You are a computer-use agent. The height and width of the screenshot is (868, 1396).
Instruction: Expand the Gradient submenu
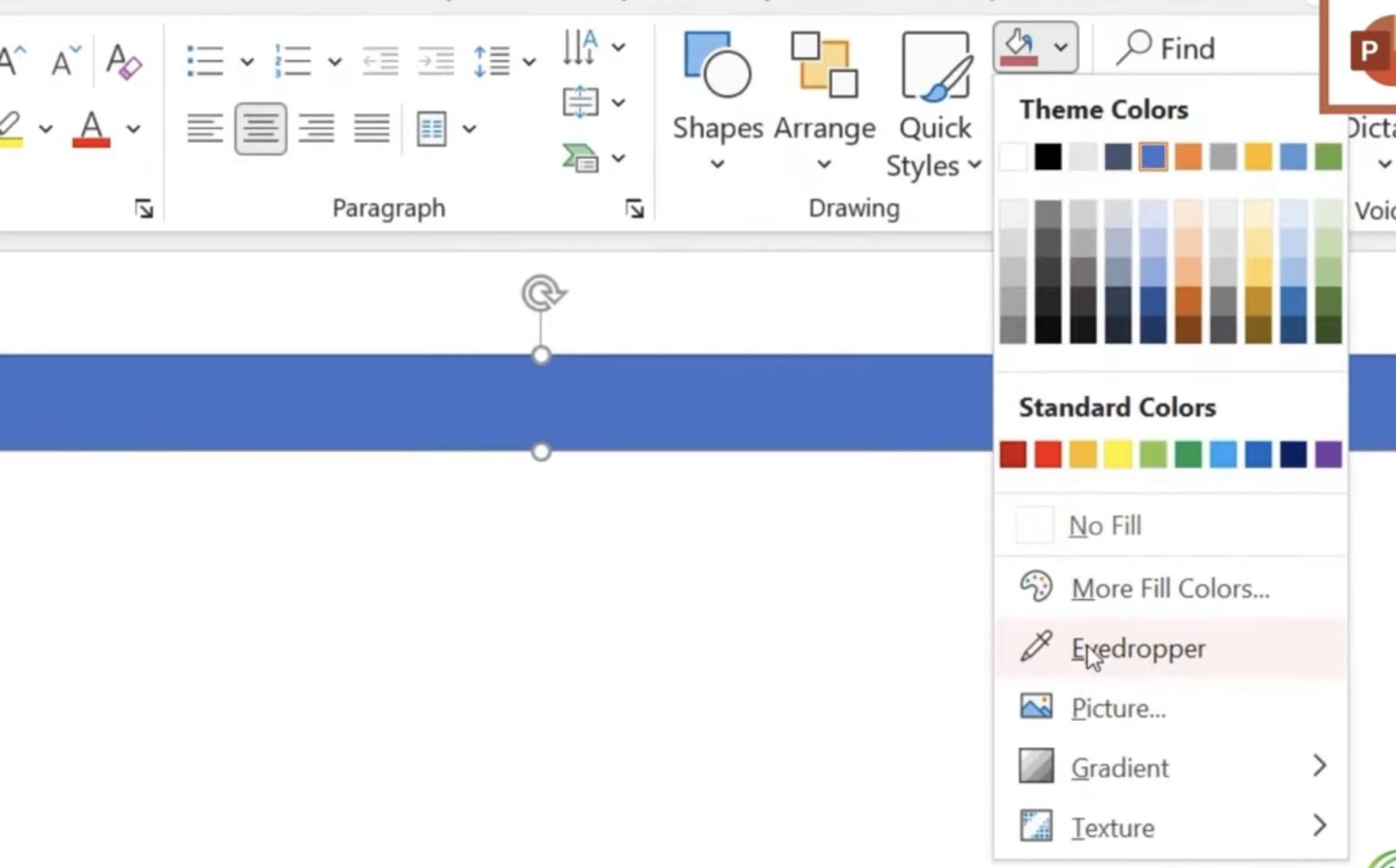tap(1120, 768)
